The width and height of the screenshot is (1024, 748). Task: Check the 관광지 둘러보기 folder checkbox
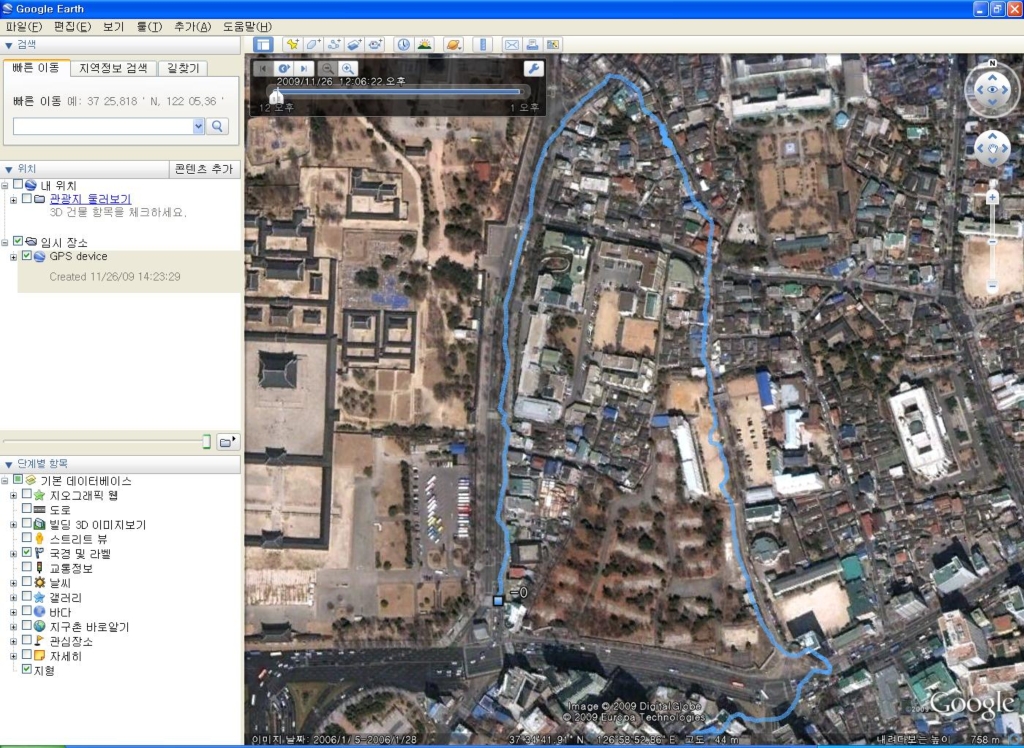pos(27,199)
